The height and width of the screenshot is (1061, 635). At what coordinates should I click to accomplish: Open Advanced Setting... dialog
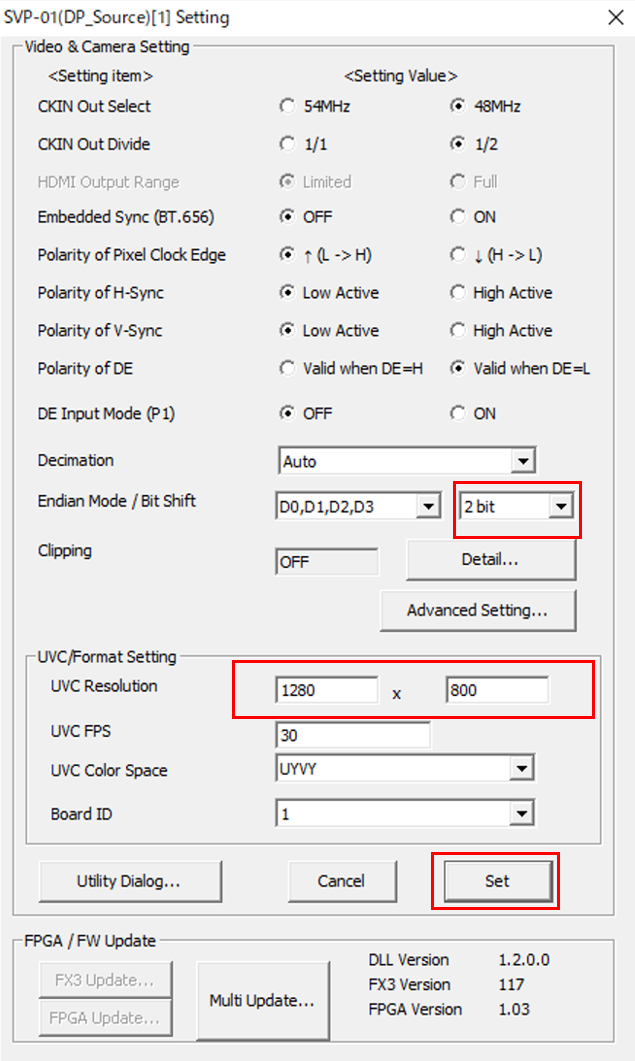coord(477,610)
